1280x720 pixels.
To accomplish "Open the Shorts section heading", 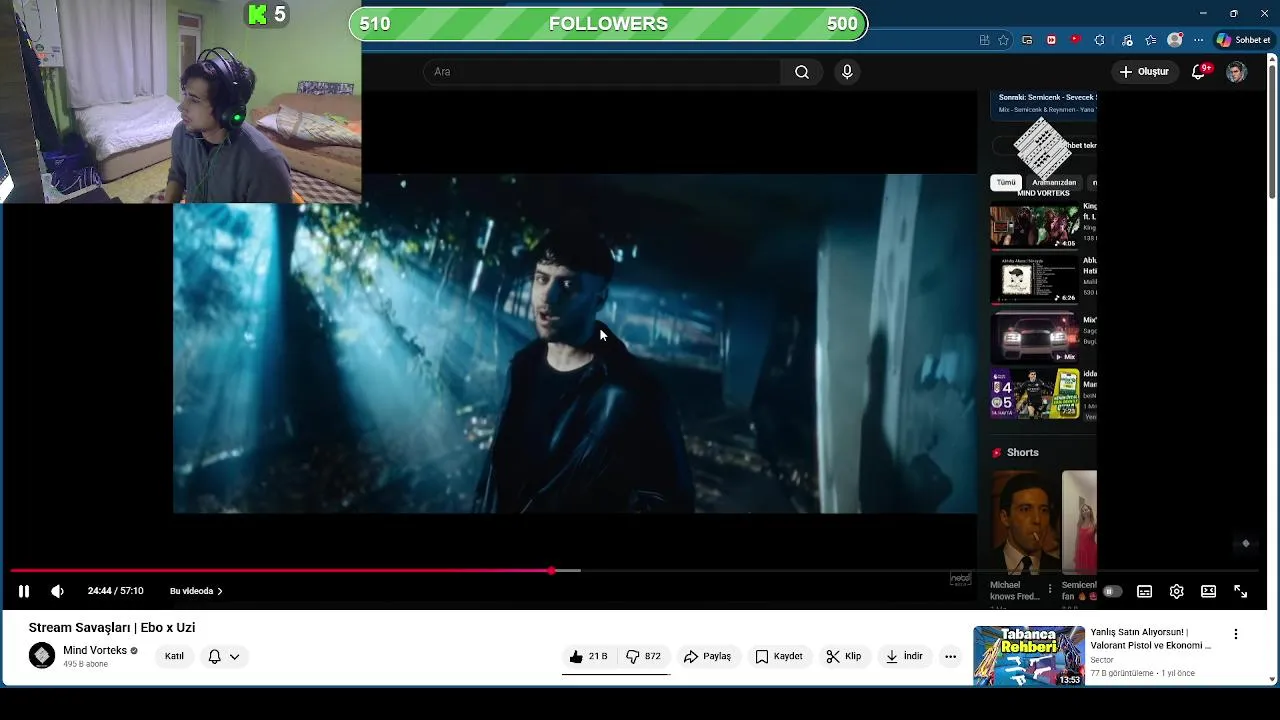I will (1022, 453).
